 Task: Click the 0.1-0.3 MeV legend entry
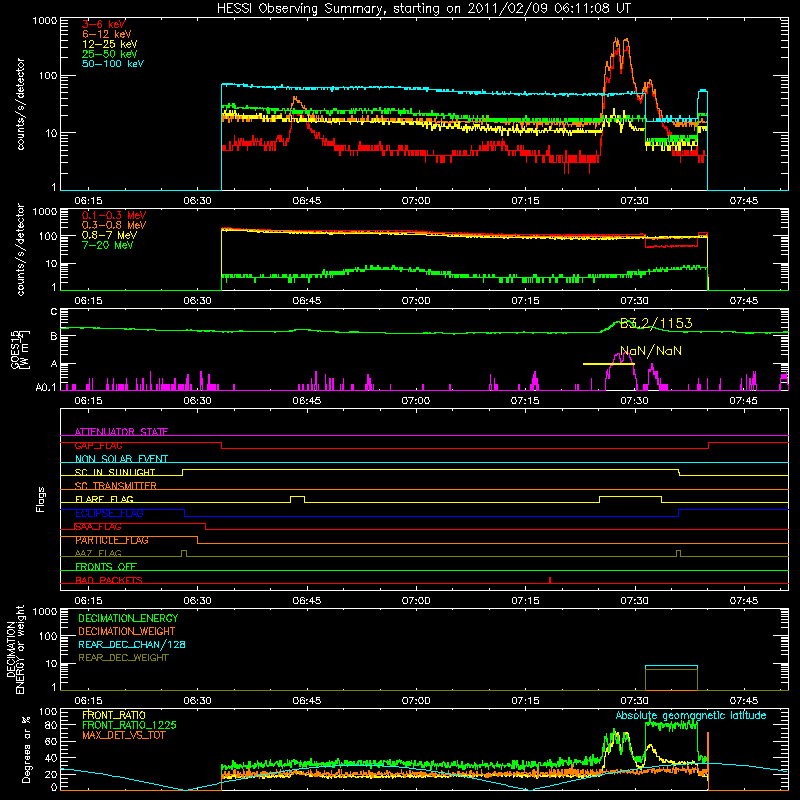[114, 215]
